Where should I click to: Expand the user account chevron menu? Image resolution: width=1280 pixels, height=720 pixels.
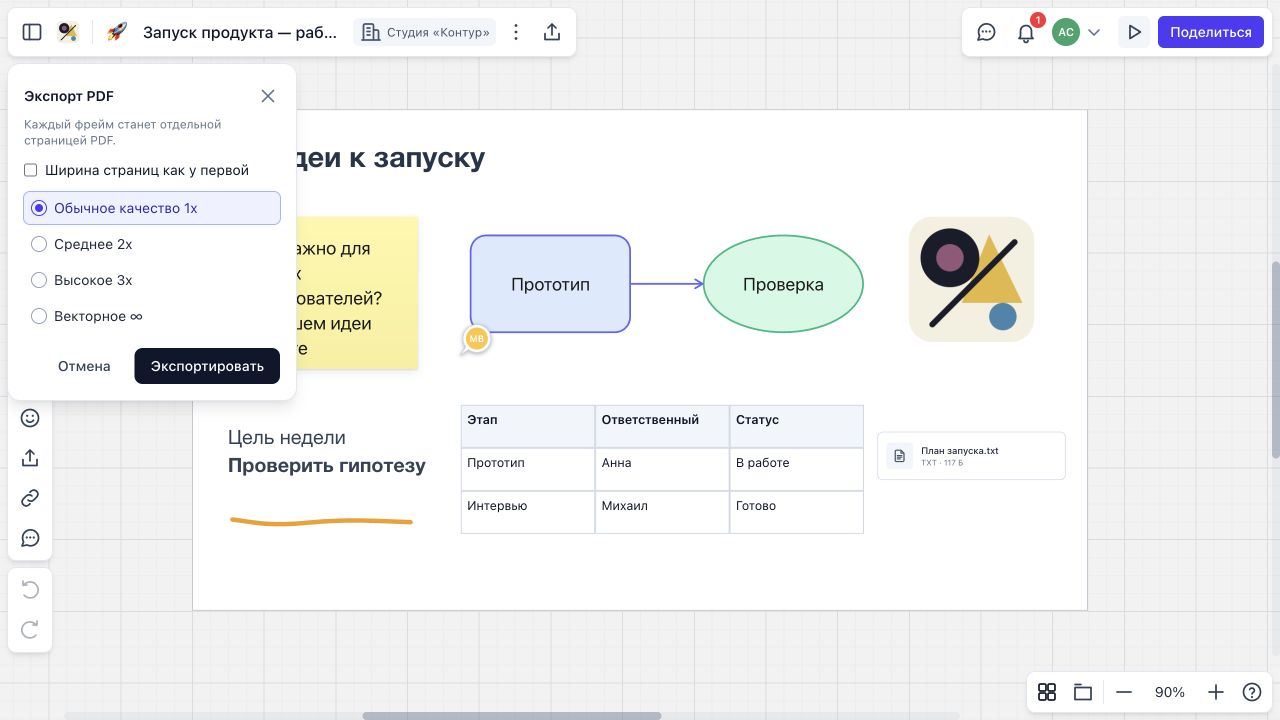click(x=1094, y=32)
